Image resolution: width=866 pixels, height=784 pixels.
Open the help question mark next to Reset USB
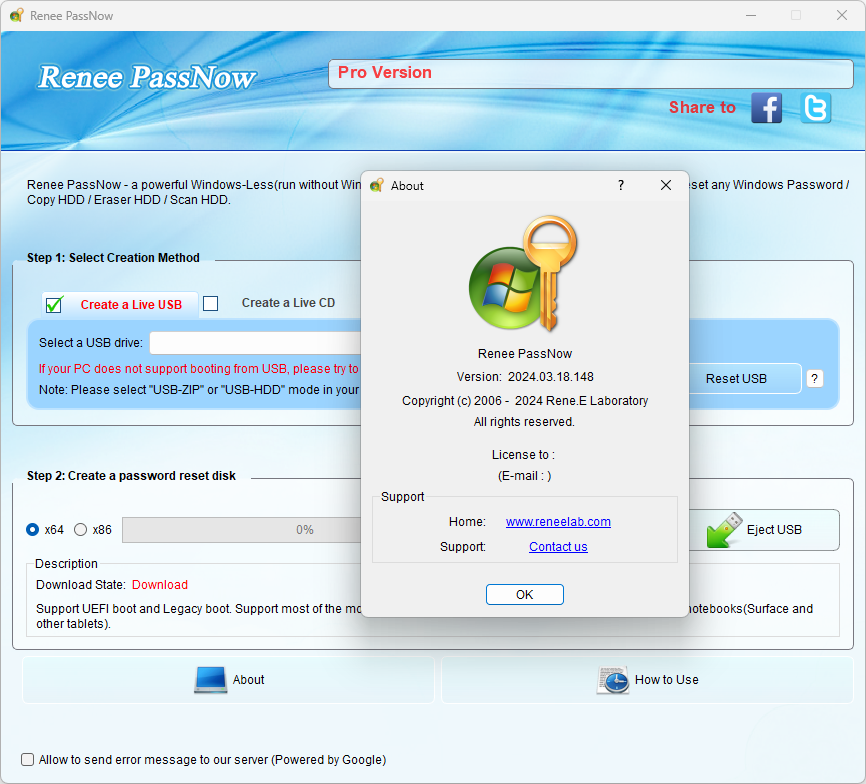point(815,379)
